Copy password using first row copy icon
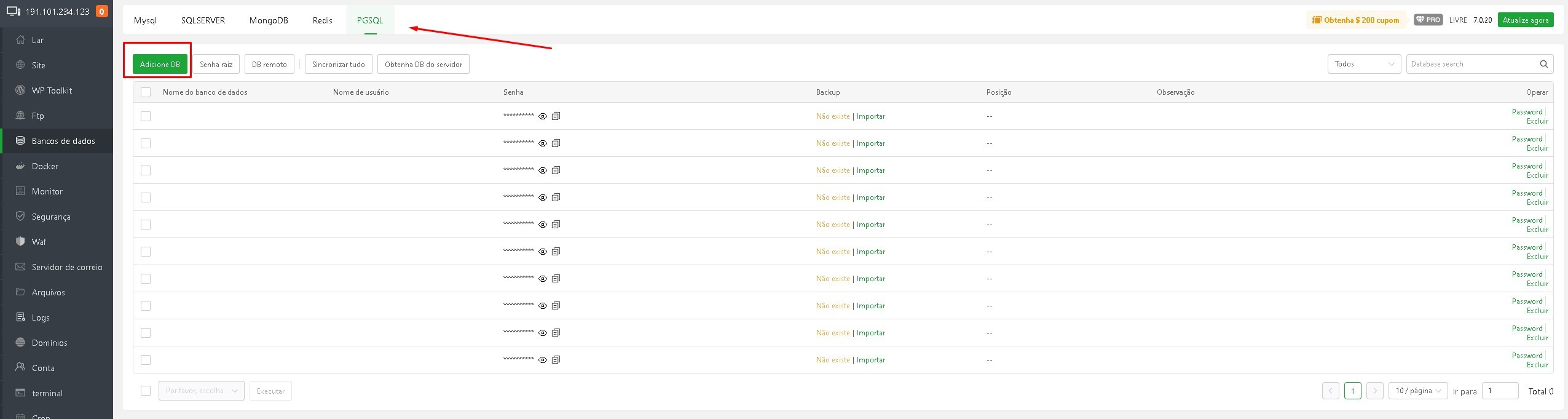The height and width of the screenshot is (419, 1568). pyautogui.click(x=556, y=116)
